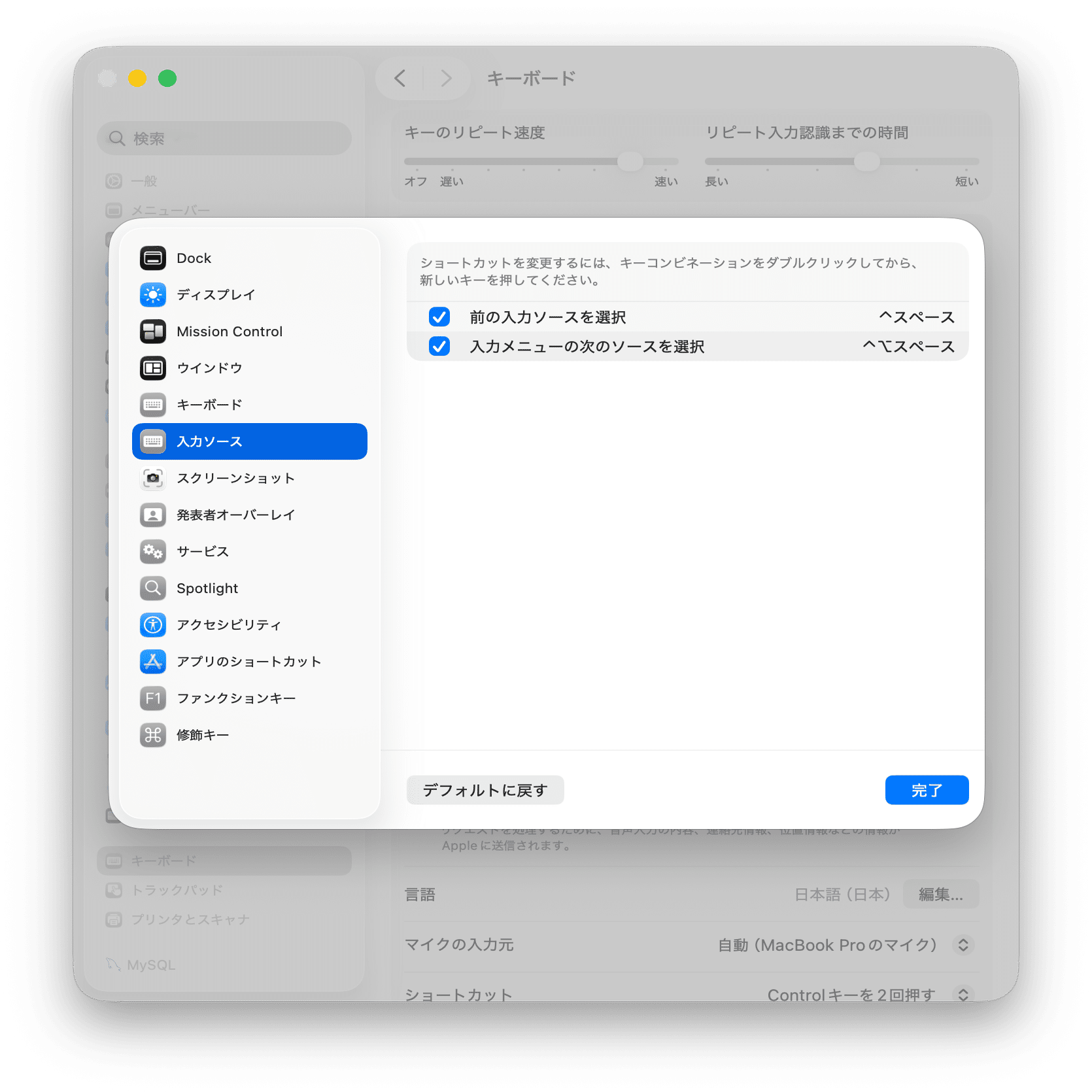Click the 検索 search field

pos(224,138)
